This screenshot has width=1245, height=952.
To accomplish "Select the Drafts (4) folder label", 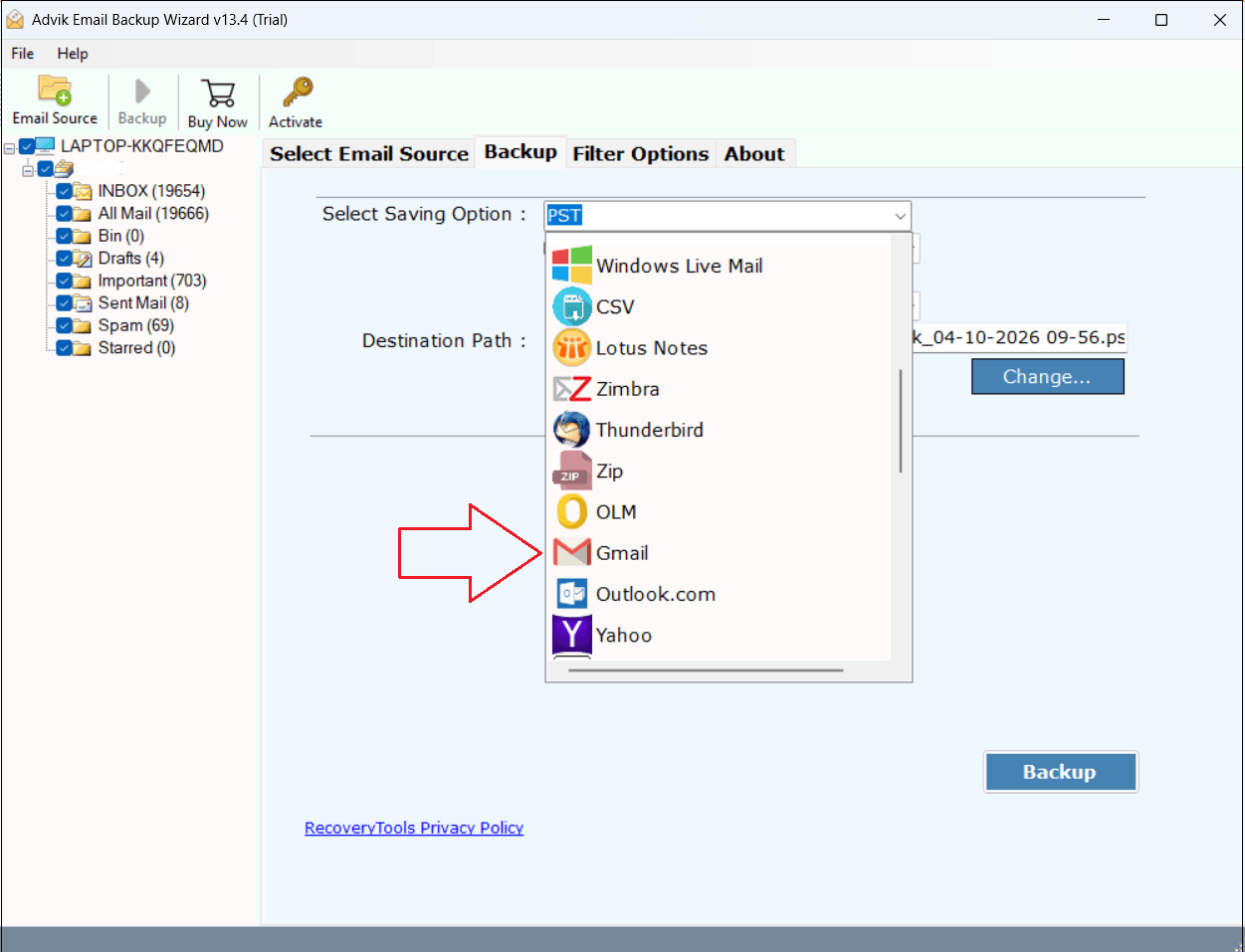I will coord(131,259).
